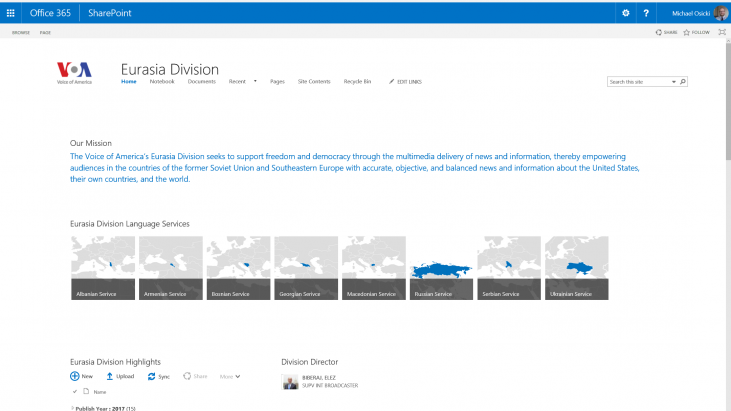Open the Office 365 app launcher grid

10,13
